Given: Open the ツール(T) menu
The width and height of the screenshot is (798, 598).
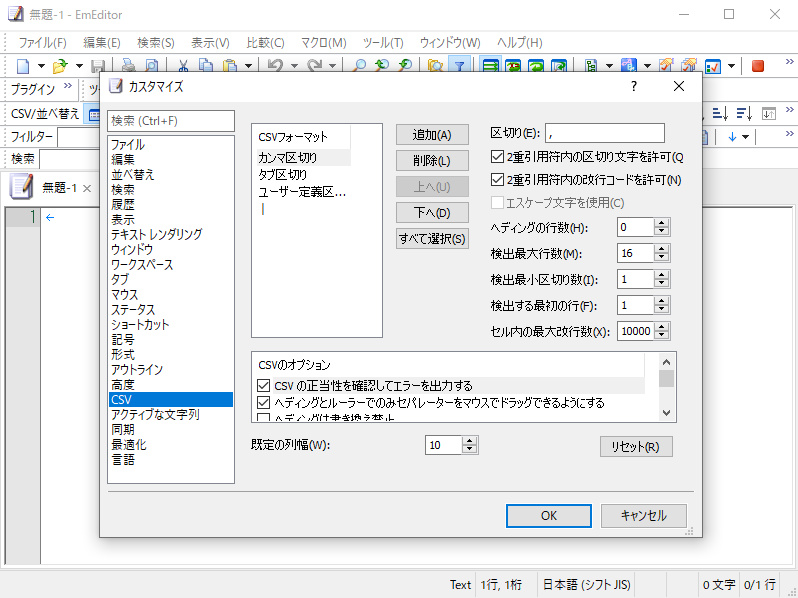Looking at the screenshot, I should coord(383,43).
